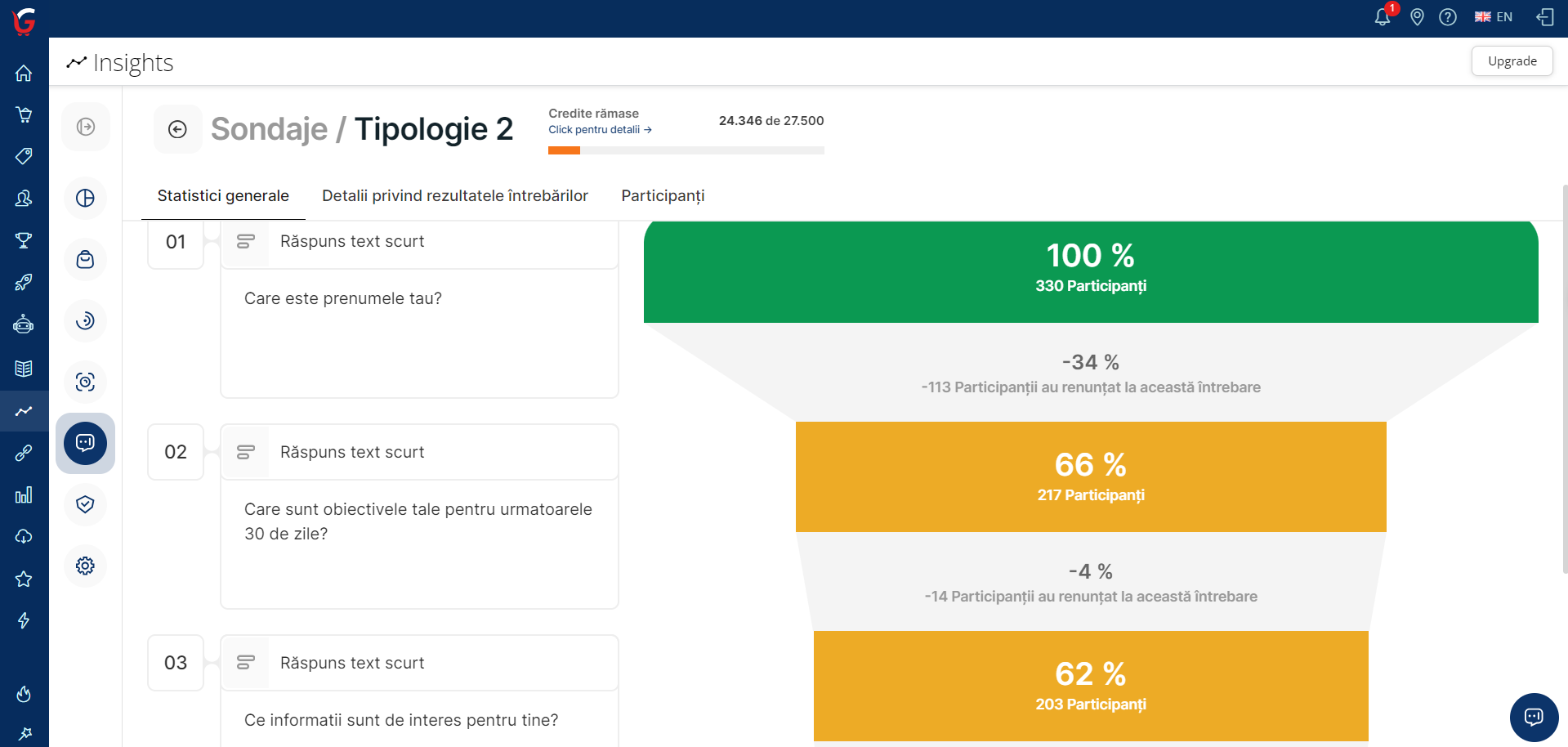The height and width of the screenshot is (747, 1568).
Task: Open the chat bubble widget bottom right
Action: pyautogui.click(x=1533, y=717)
